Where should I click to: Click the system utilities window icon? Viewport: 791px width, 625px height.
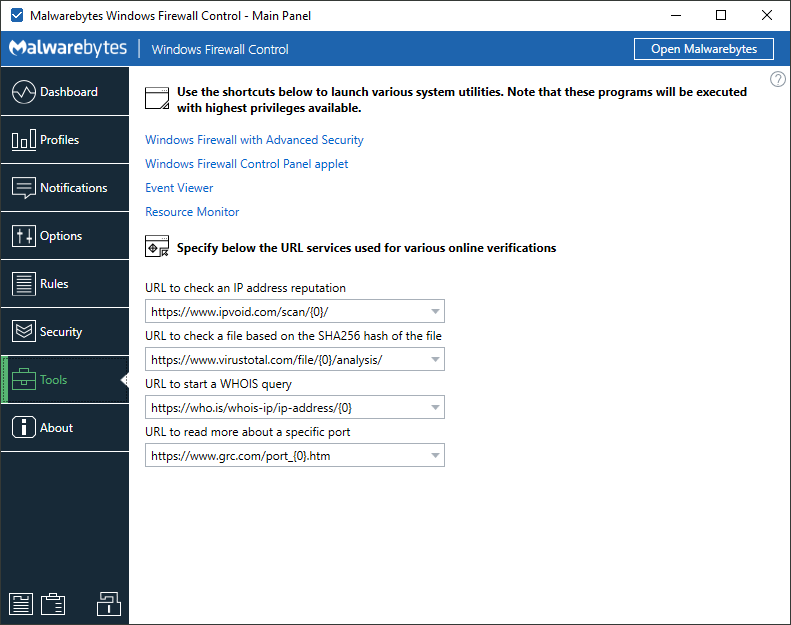(x=157, y=98)
